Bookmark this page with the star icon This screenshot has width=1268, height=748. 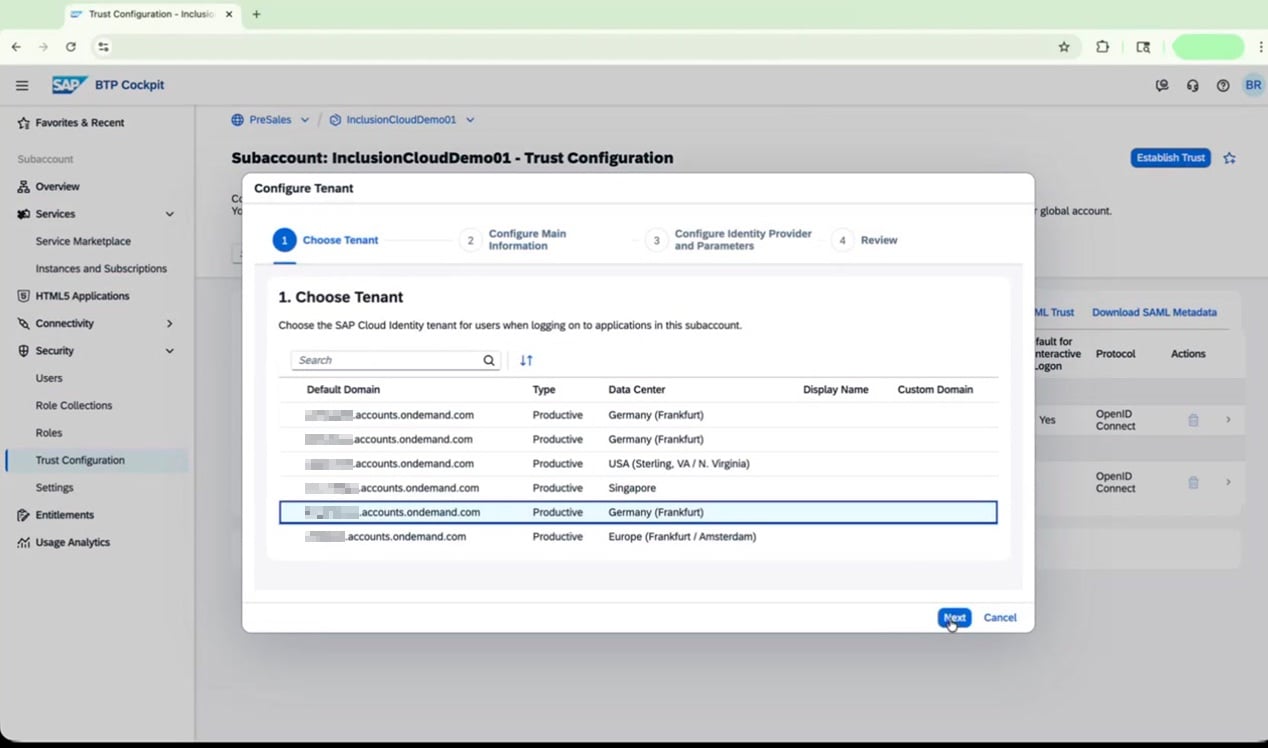click(1064, 47)
